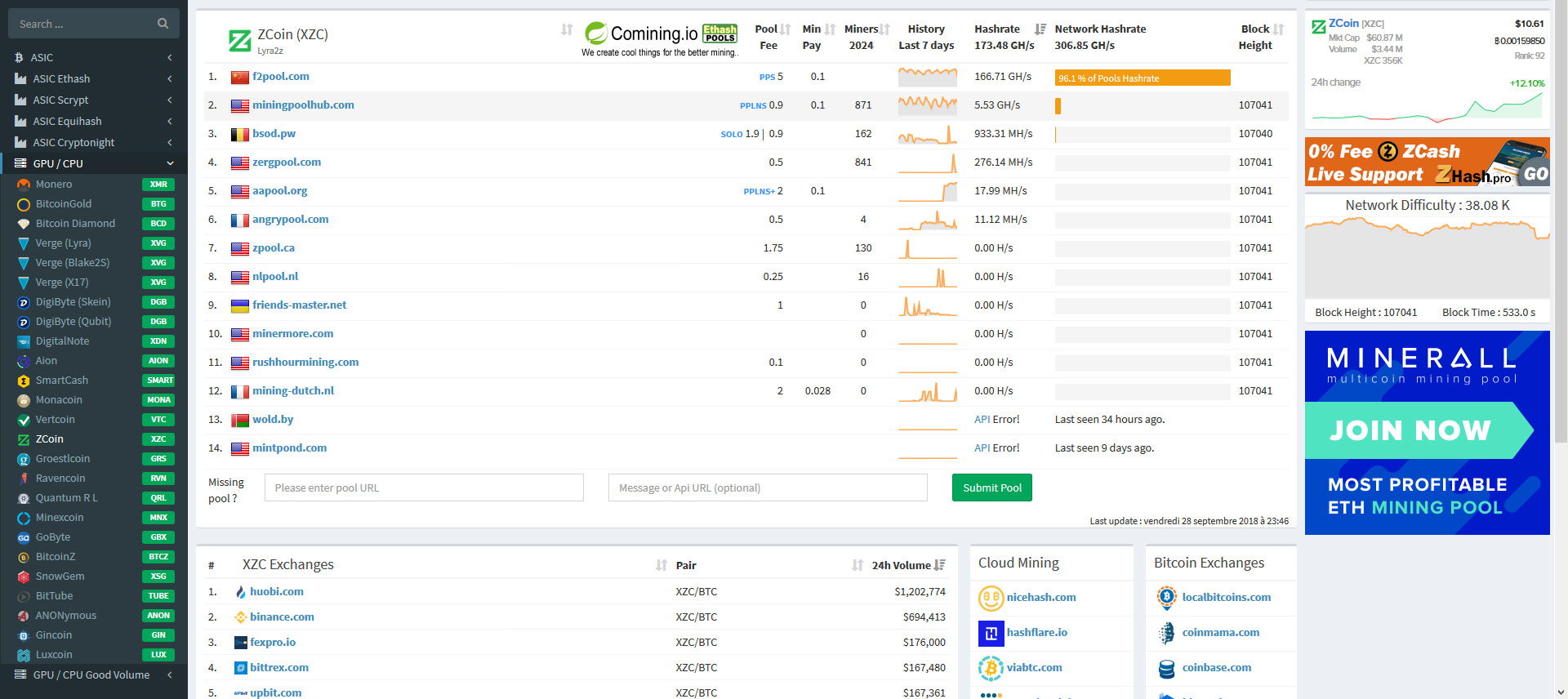1568x699 pixels.
Task: Click API link for mintpond.com row
Action: (x=982, y=448)
